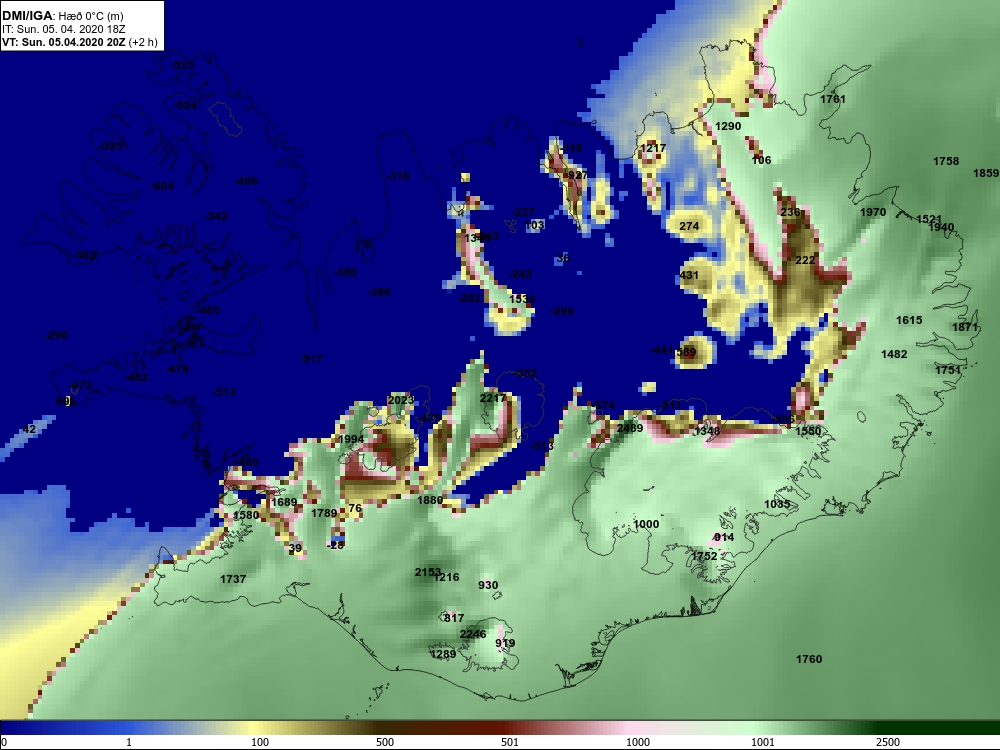Click the map value 1482
Screen dimensions: 1000x750
[894, 355]
